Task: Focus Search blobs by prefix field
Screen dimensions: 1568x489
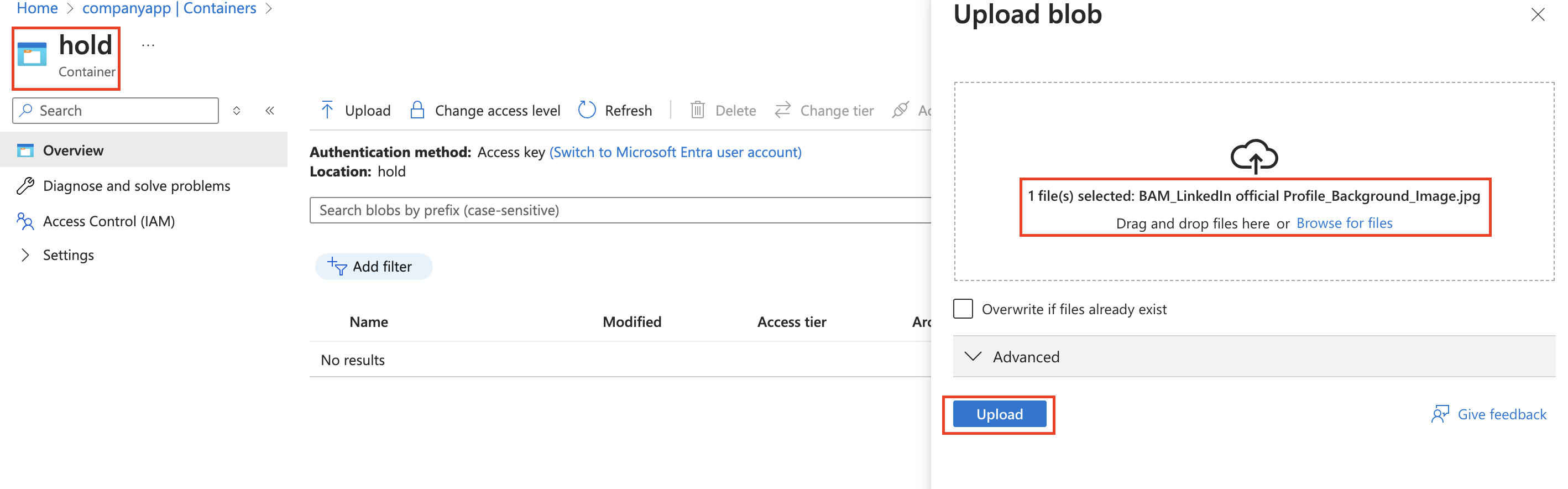Action: pos(621,210)
